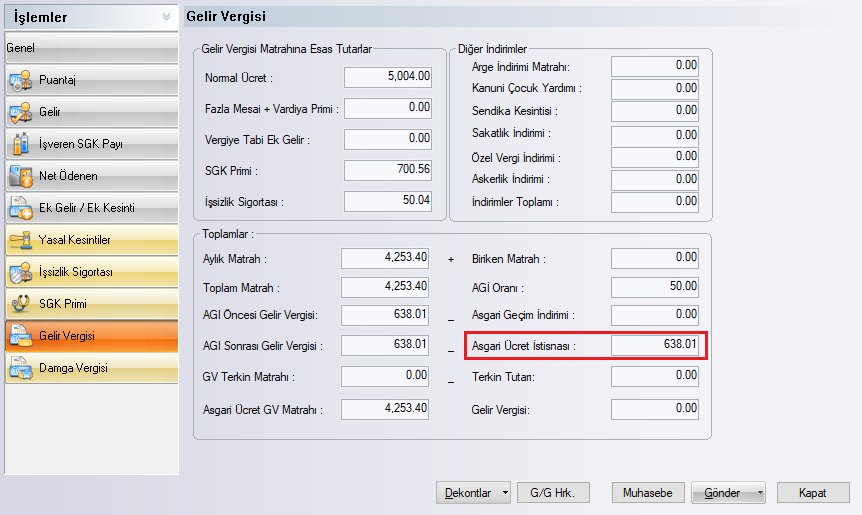The height and width of the screenshot is (515, 862).
Task: Click the İşsizlik Sigortası sidebar icon
Action: pyautogui.click(x=21, y=272)
